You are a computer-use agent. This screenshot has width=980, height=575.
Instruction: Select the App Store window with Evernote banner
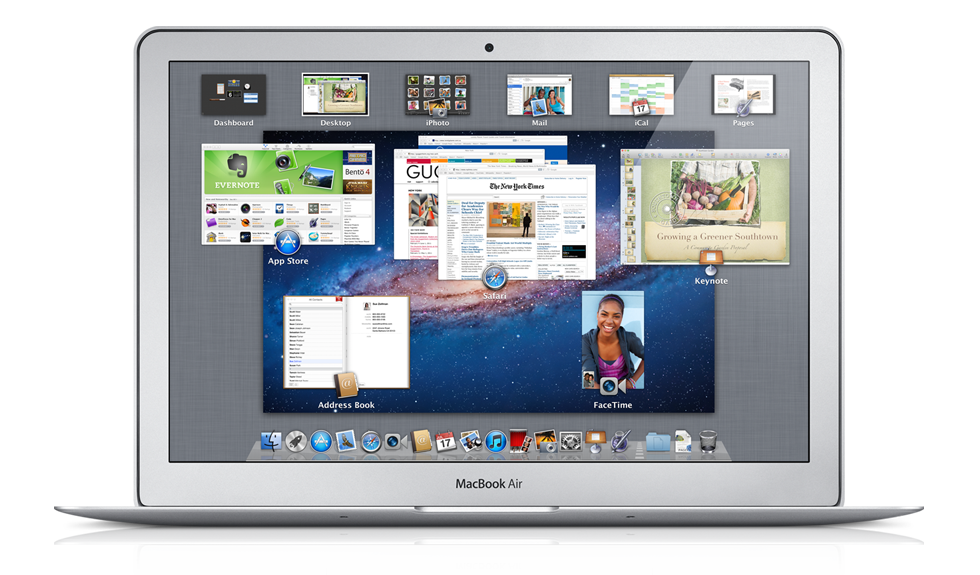pos(288,194)
